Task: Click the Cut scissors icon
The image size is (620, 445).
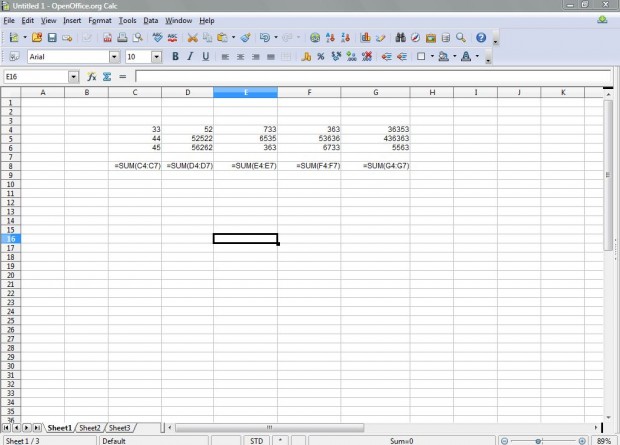Action: tap(189, 38)
